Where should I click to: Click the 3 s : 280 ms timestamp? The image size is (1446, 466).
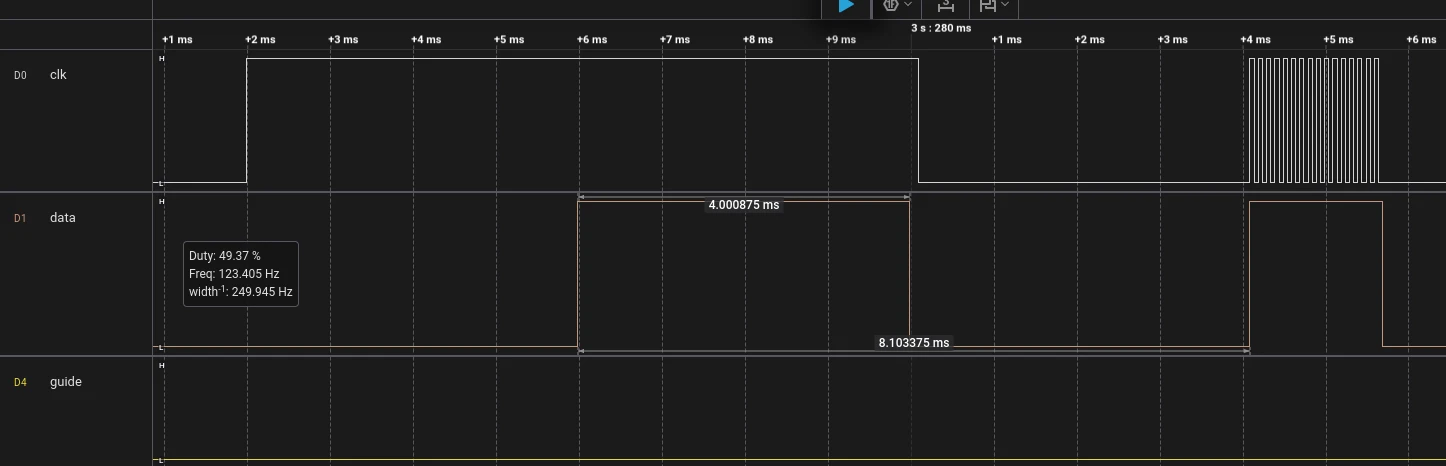click(940, 28)
